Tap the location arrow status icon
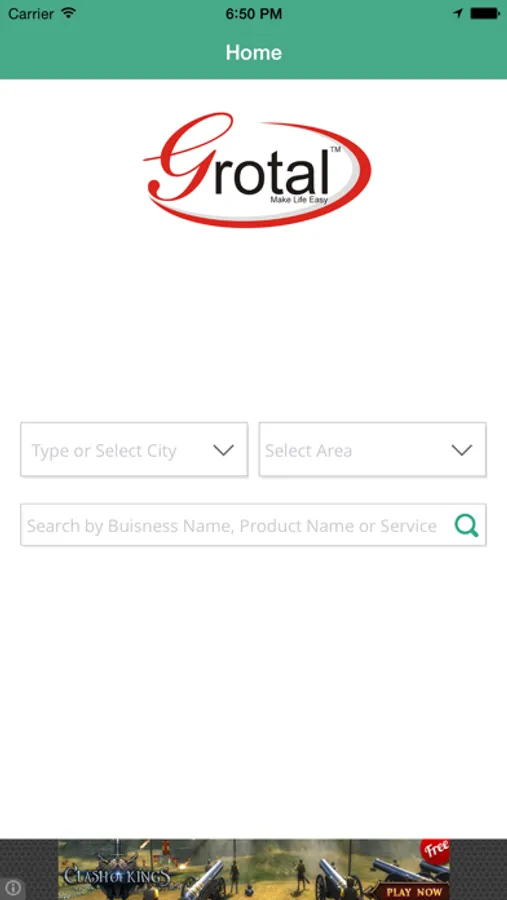 click(x=458, y=14)
